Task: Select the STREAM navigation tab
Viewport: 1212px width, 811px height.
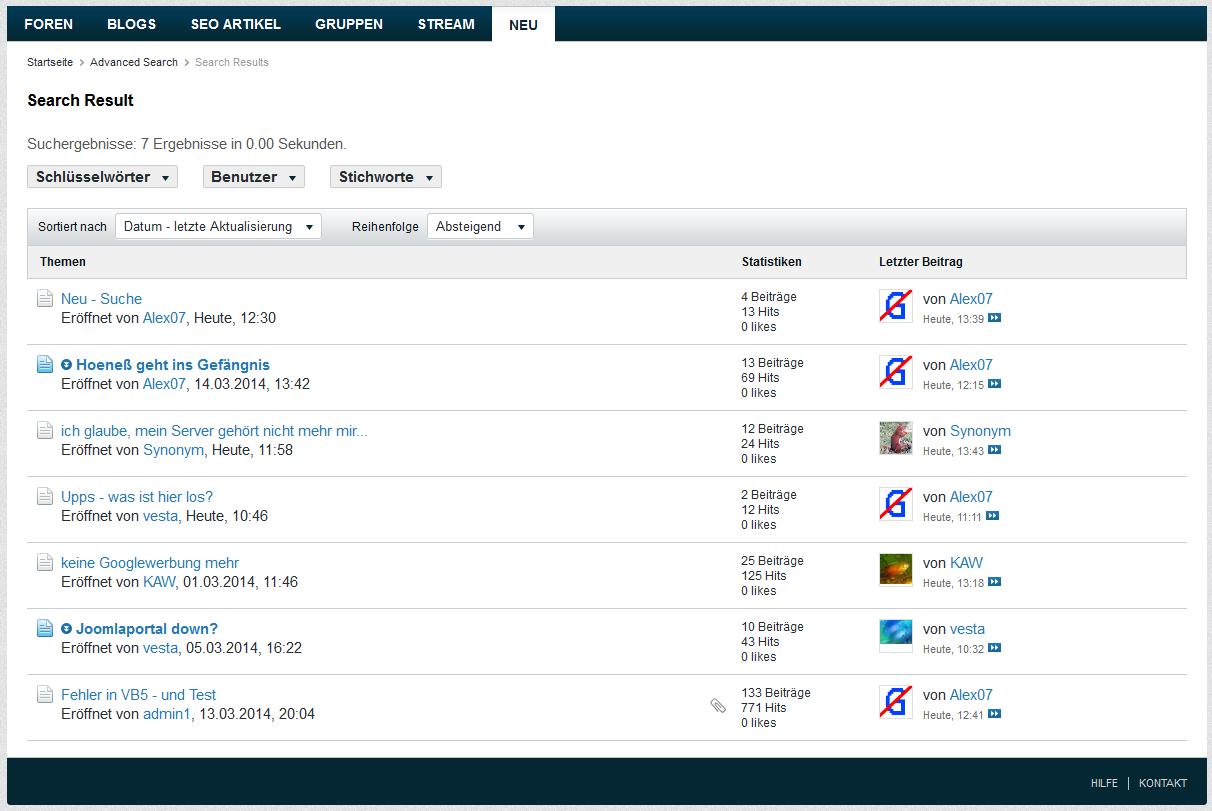Action: pyautogui.click(x=446, y=24)
